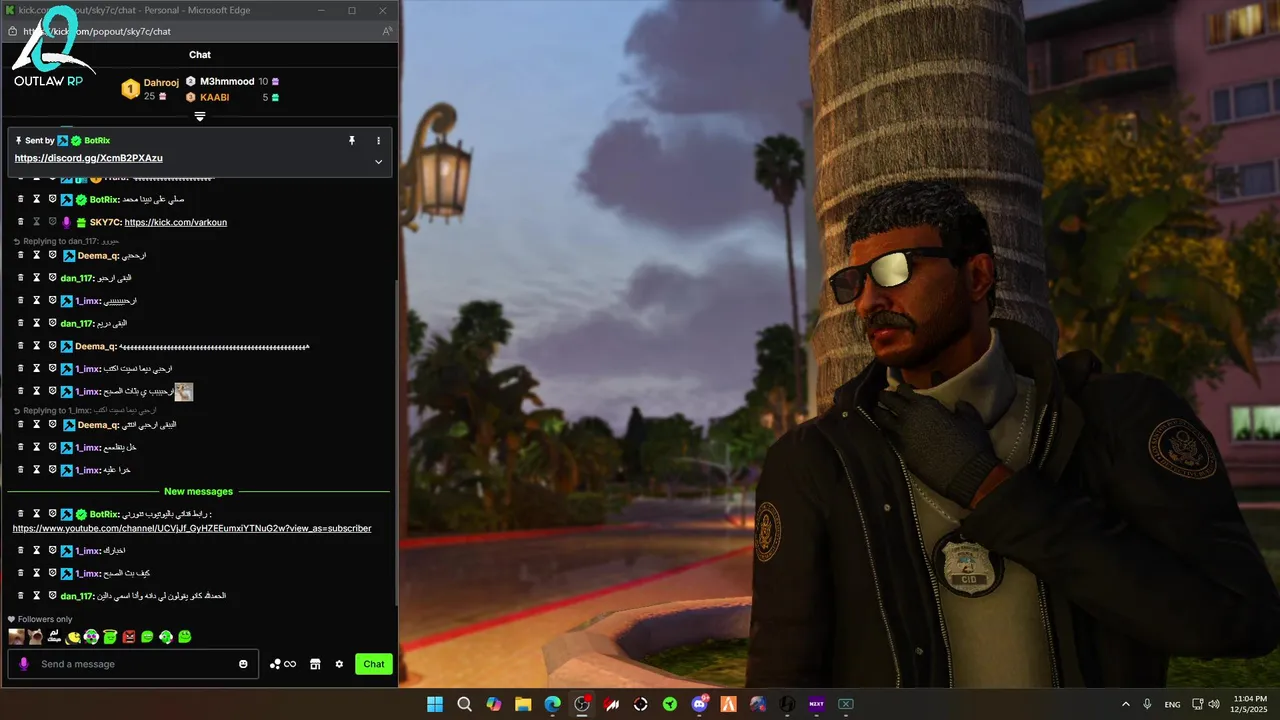Image resolution: width=1280 pixels, height=720 pixels.
Task: Open the kick.com/varkoun link
Action: [x=176, y=222]
